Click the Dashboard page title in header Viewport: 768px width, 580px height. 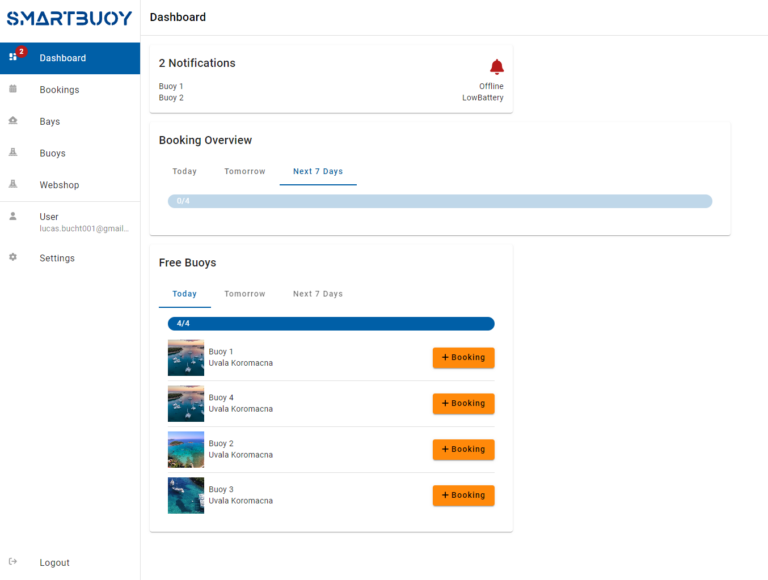coord(178,17)
